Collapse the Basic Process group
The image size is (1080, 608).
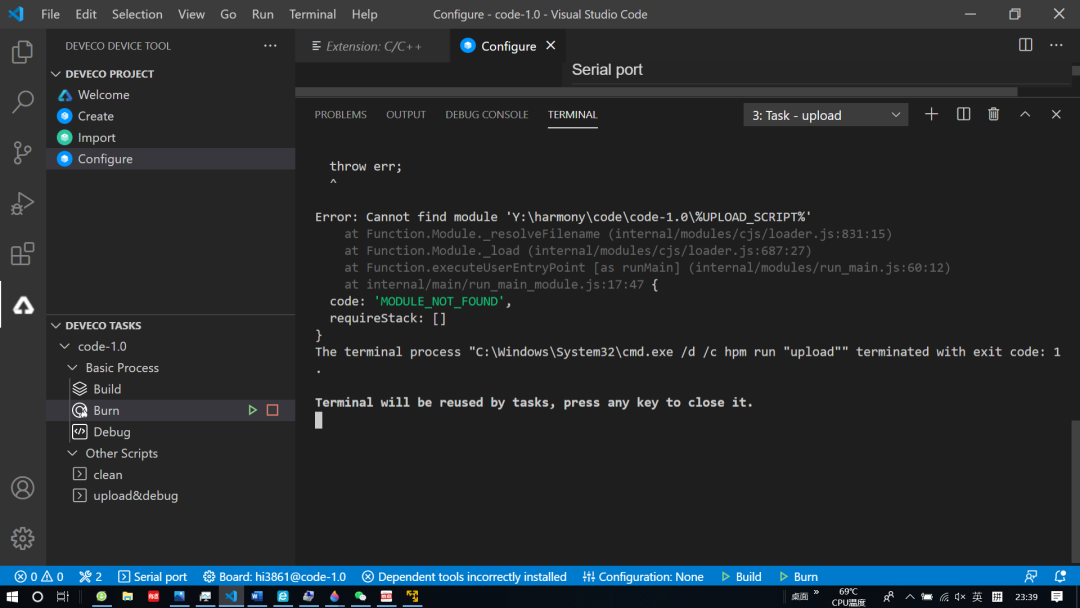click(72, 368)
